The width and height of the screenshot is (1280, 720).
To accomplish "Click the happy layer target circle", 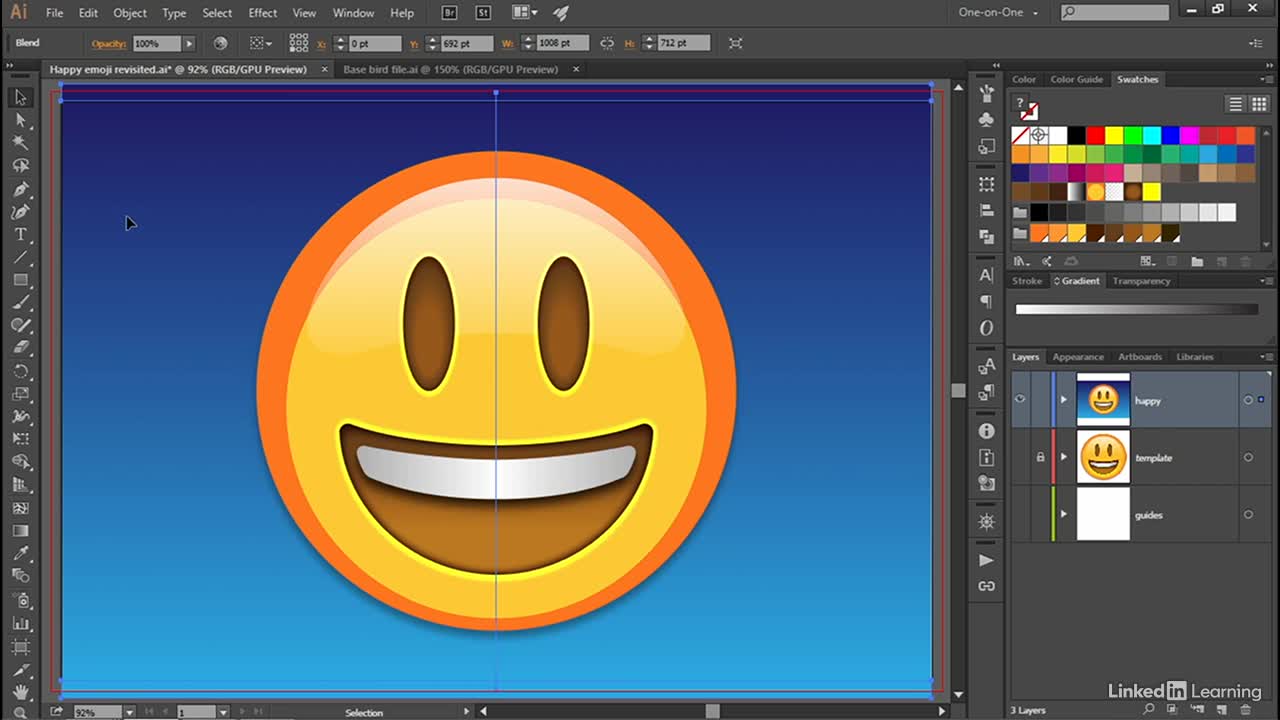I will [1248, 400].
